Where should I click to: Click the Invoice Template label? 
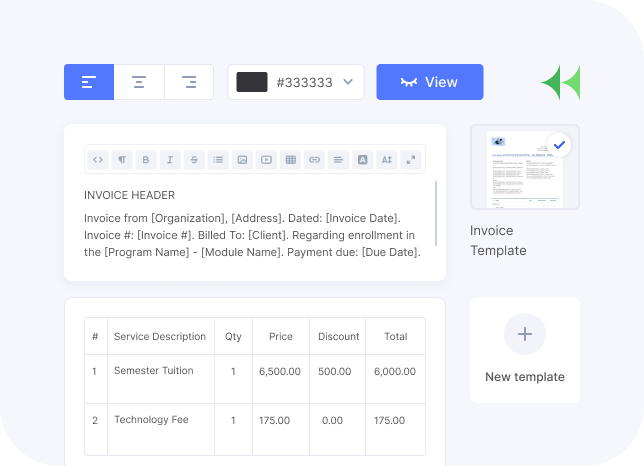point(498,240)
